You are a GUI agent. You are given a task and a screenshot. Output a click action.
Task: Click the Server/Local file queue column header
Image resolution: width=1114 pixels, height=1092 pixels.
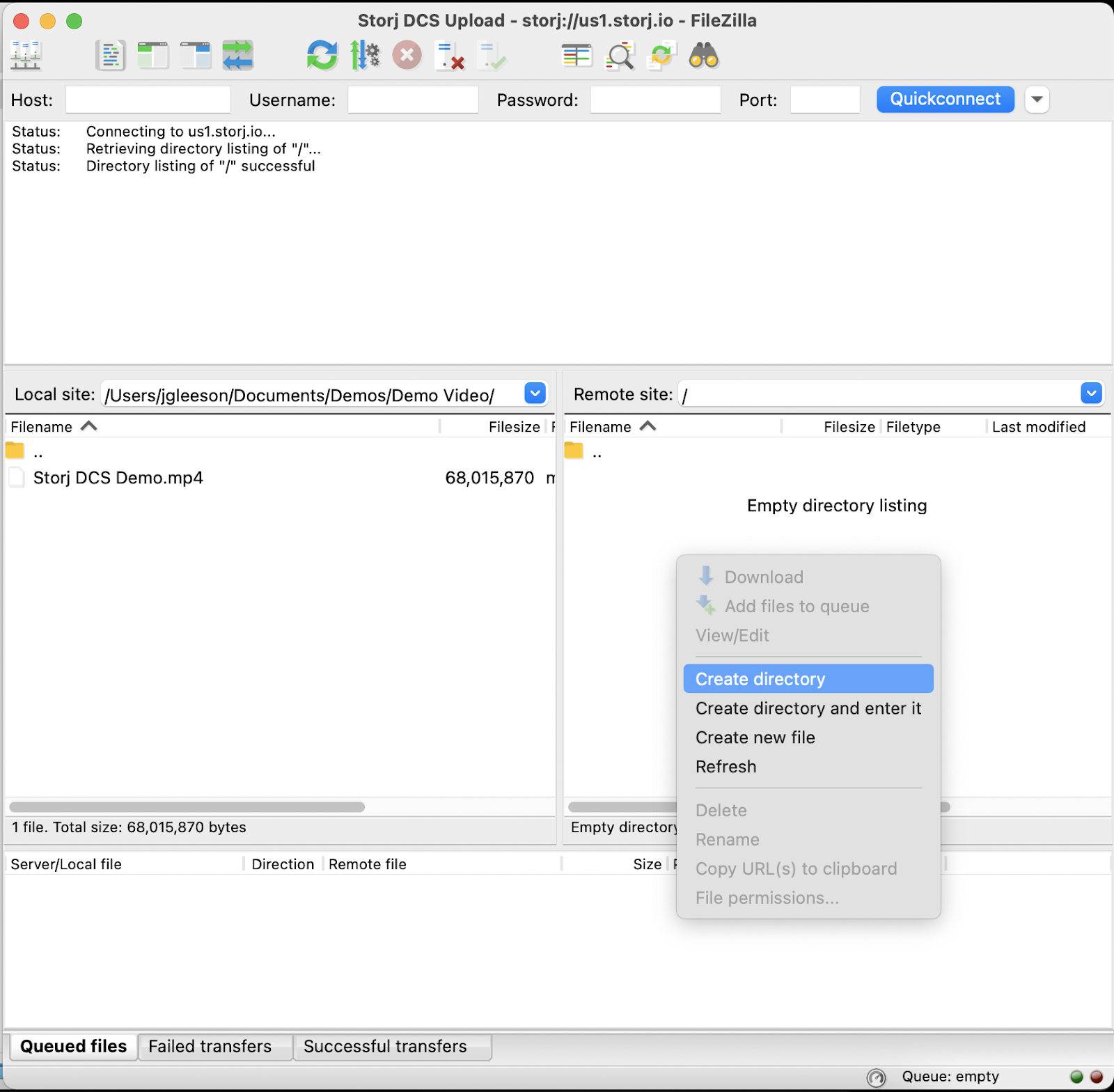[125, 864]
